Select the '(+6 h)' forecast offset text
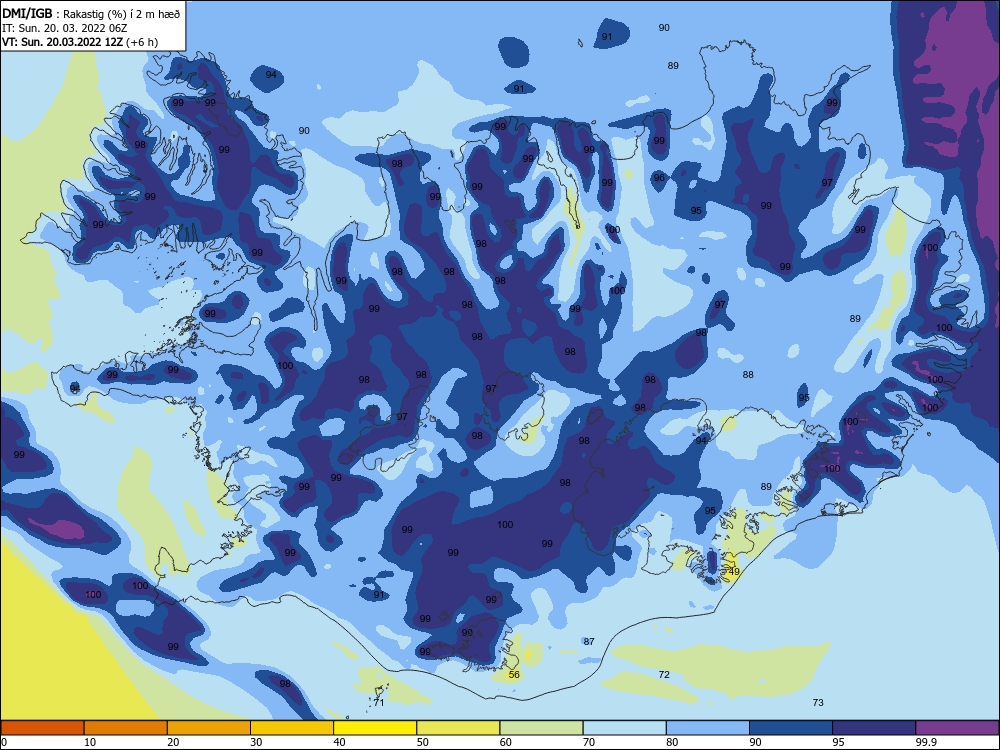The height and width of the screenshot is (750, 1000). [142, 42]
